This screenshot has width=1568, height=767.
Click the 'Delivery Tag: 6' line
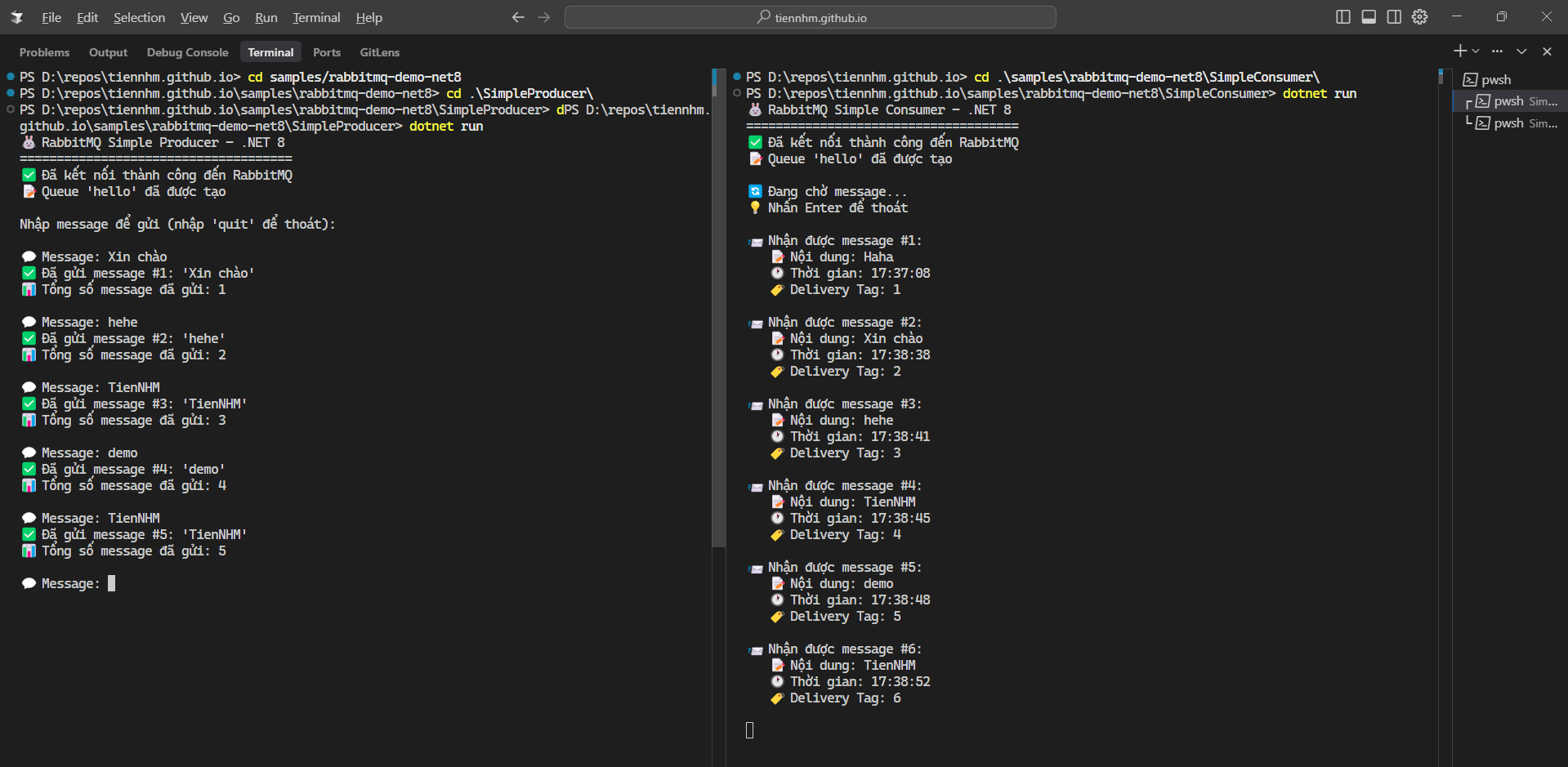pyautogui.click(x=835, y=698)
